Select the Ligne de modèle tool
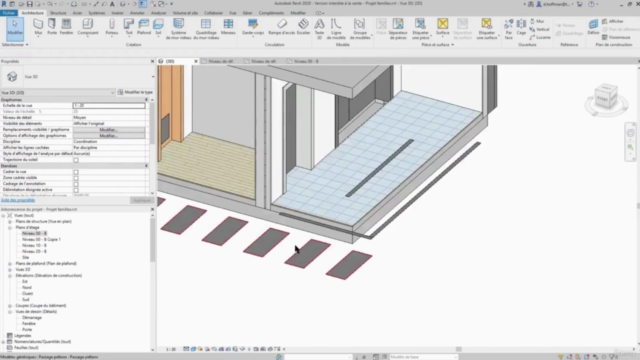 pos(336,29)
